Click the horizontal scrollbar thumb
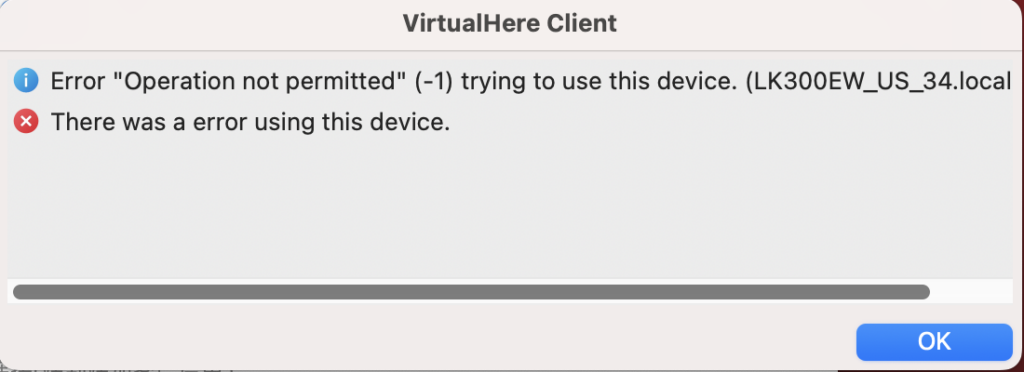 471,292
